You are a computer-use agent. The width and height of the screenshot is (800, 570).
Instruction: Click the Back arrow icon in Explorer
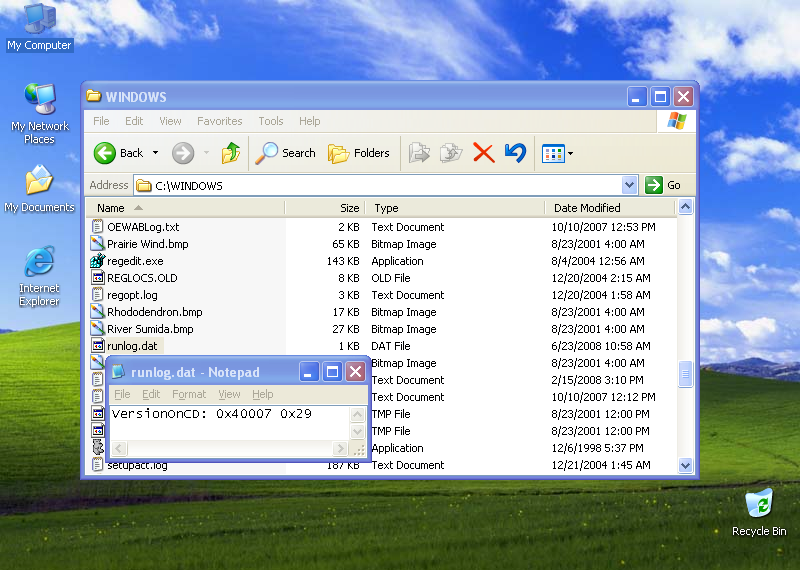[x=105, y=153]
